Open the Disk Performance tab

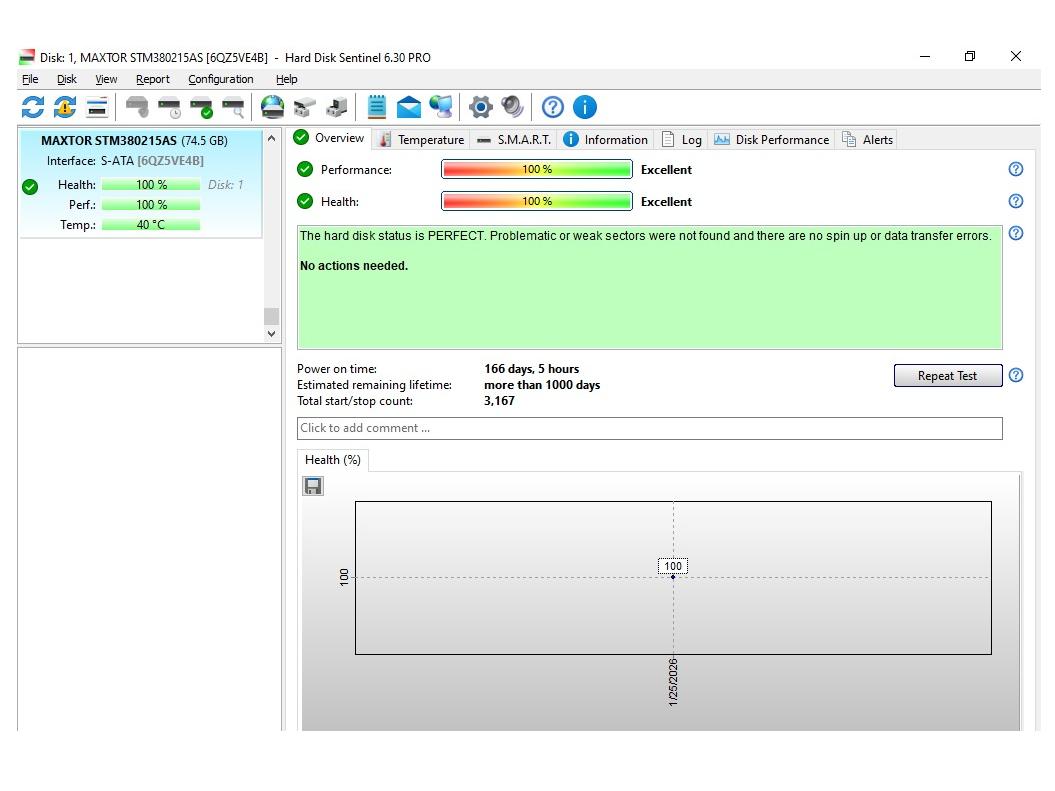[771, 140]
